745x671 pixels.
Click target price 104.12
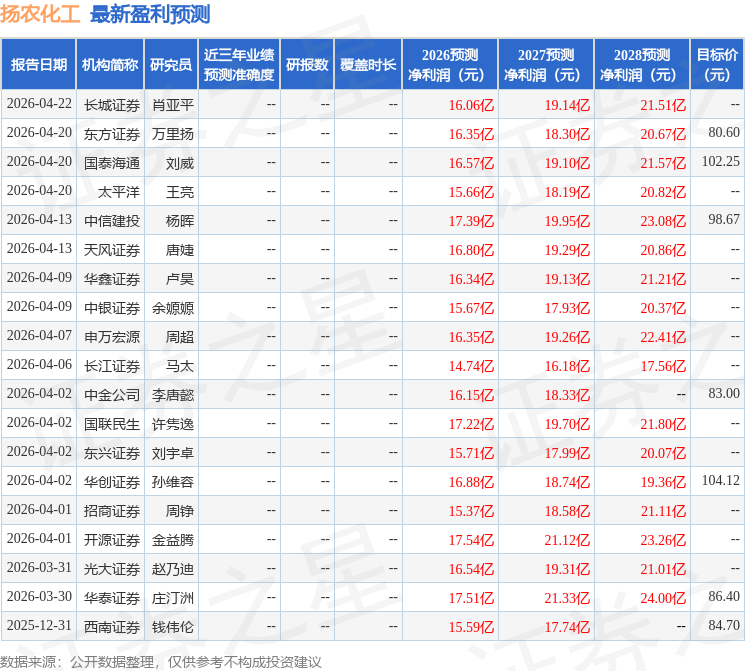click(x=721, y=480)
